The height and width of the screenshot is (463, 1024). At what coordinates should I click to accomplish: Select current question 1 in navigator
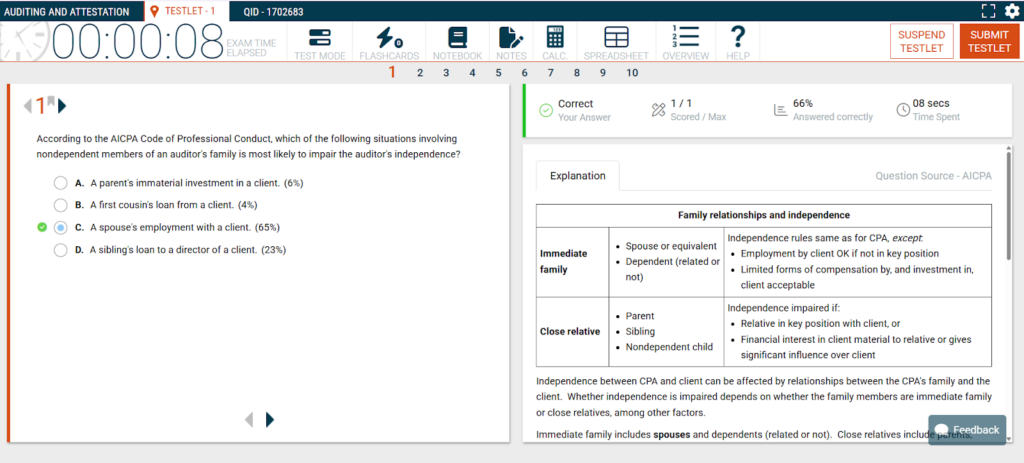392,72
